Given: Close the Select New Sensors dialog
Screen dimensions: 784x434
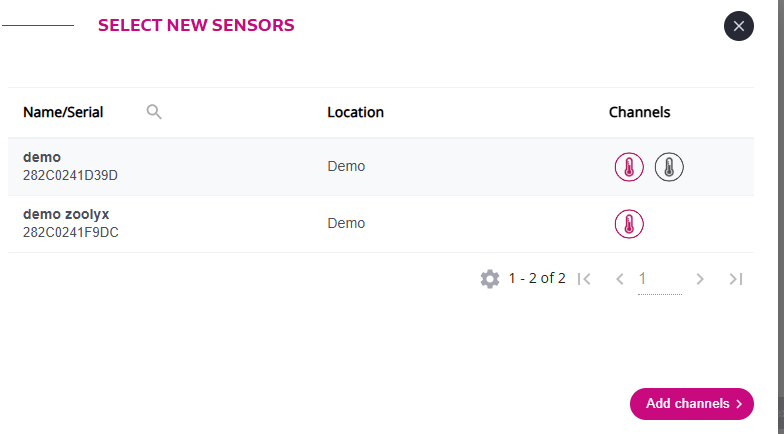Looking at the screenshot, I should click(739, 26).
